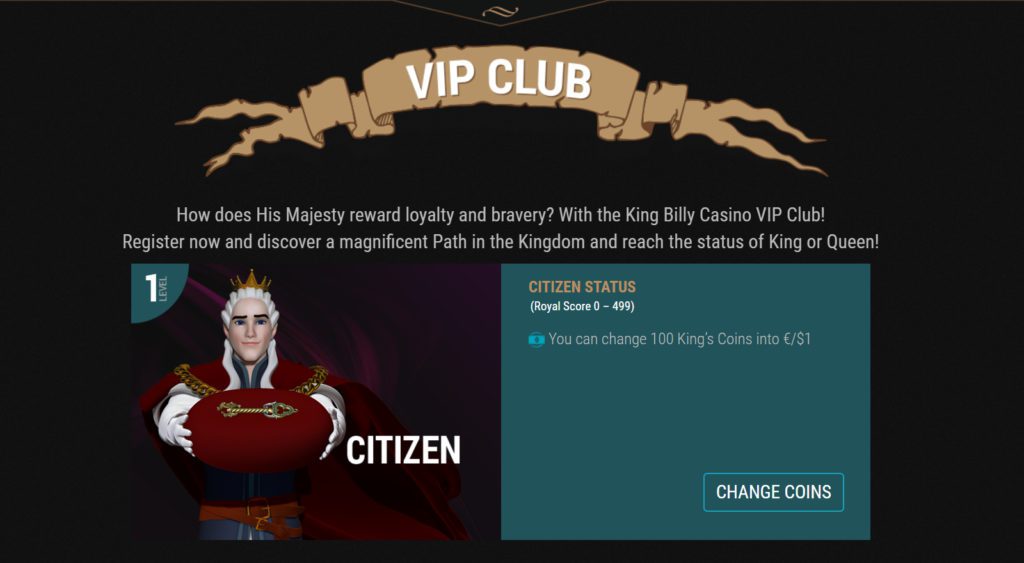The height and width of the screenshot is (563, 1024).
Task: Click the Level 1 badge
Action: (x=157, y=289)
